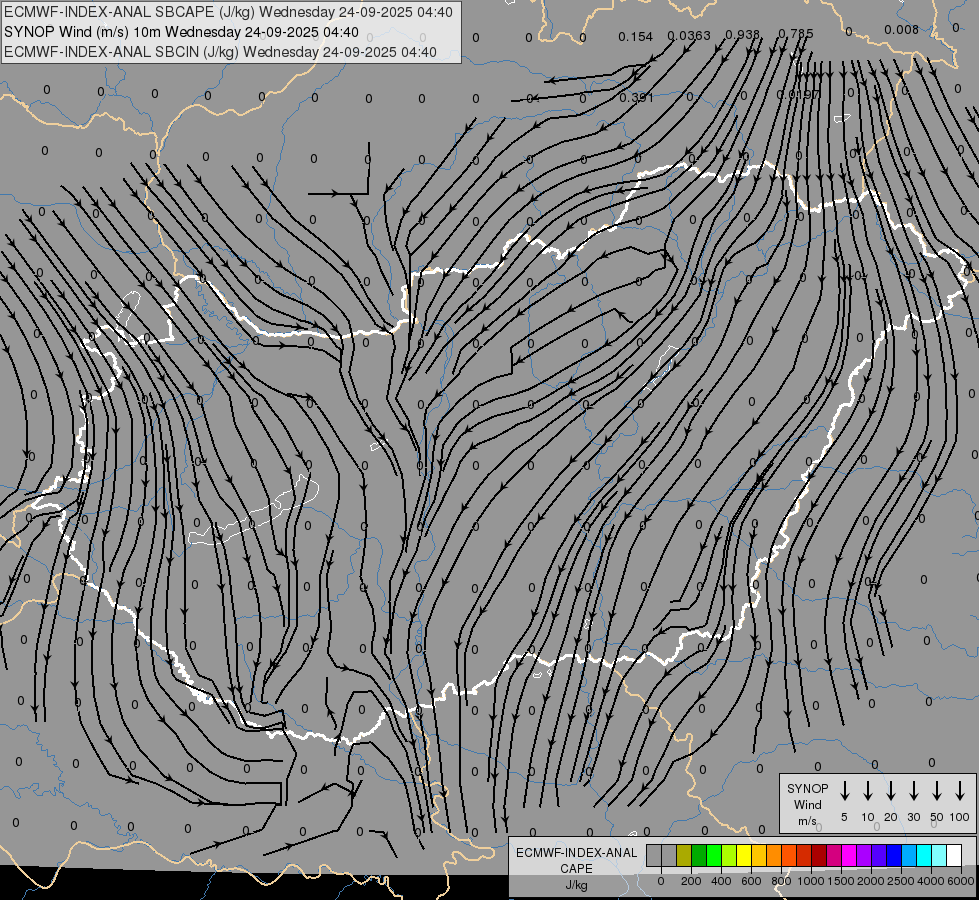Select the bright magenta CAPE color swatch
This screenshot has height=900, width=979.
(849, 855)
